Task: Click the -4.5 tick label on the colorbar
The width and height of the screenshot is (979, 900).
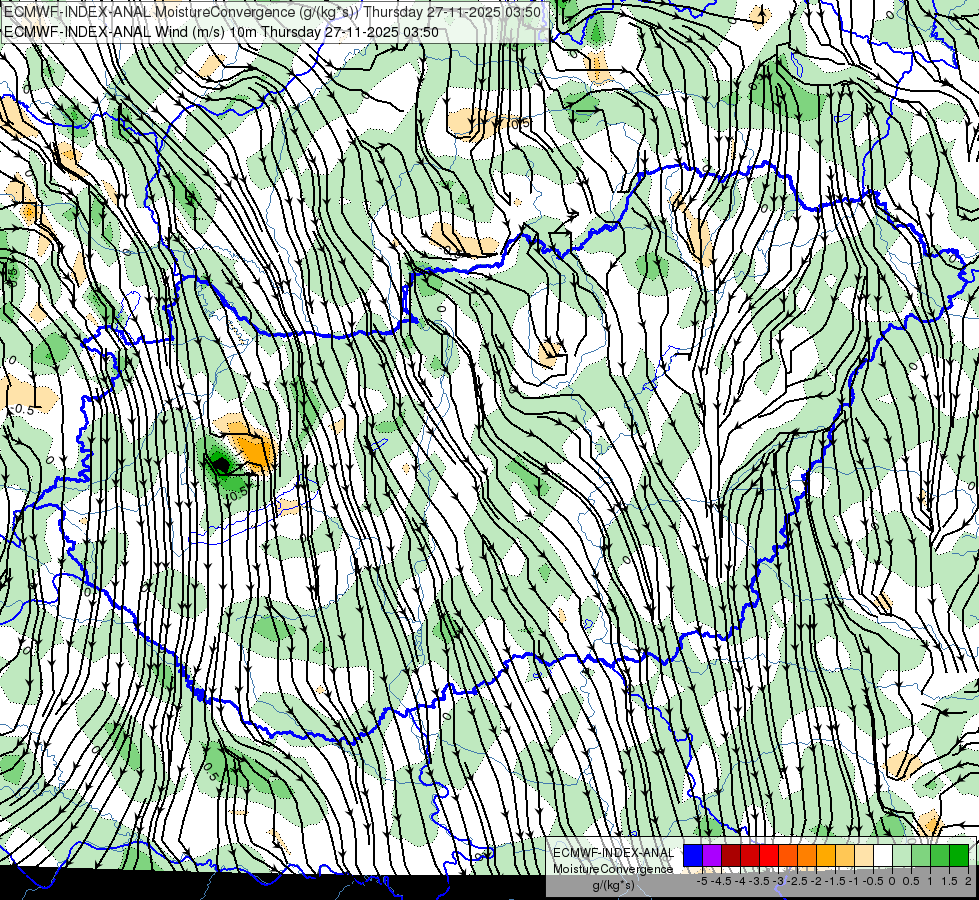Action: [721, 881]
